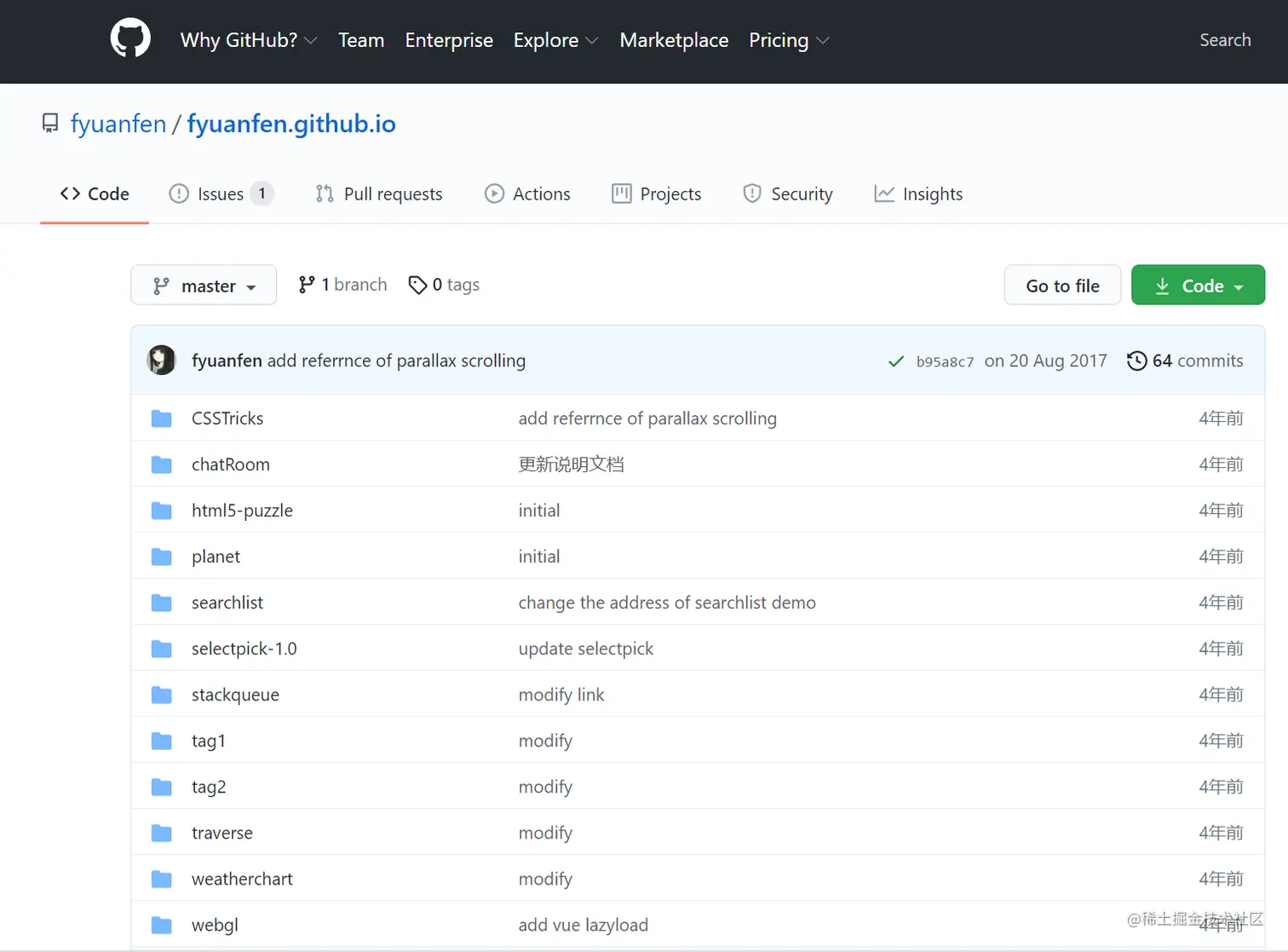Open the Security tab
The width and height of the screenshot is (1288, 952).
[788, 193]
